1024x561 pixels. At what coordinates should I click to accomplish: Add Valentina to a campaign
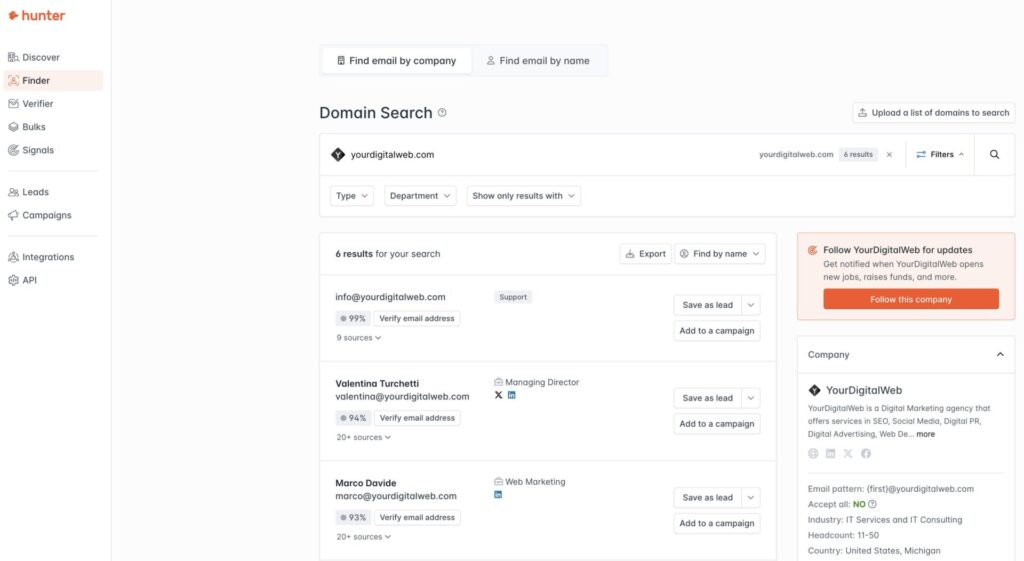pos(716,424)
